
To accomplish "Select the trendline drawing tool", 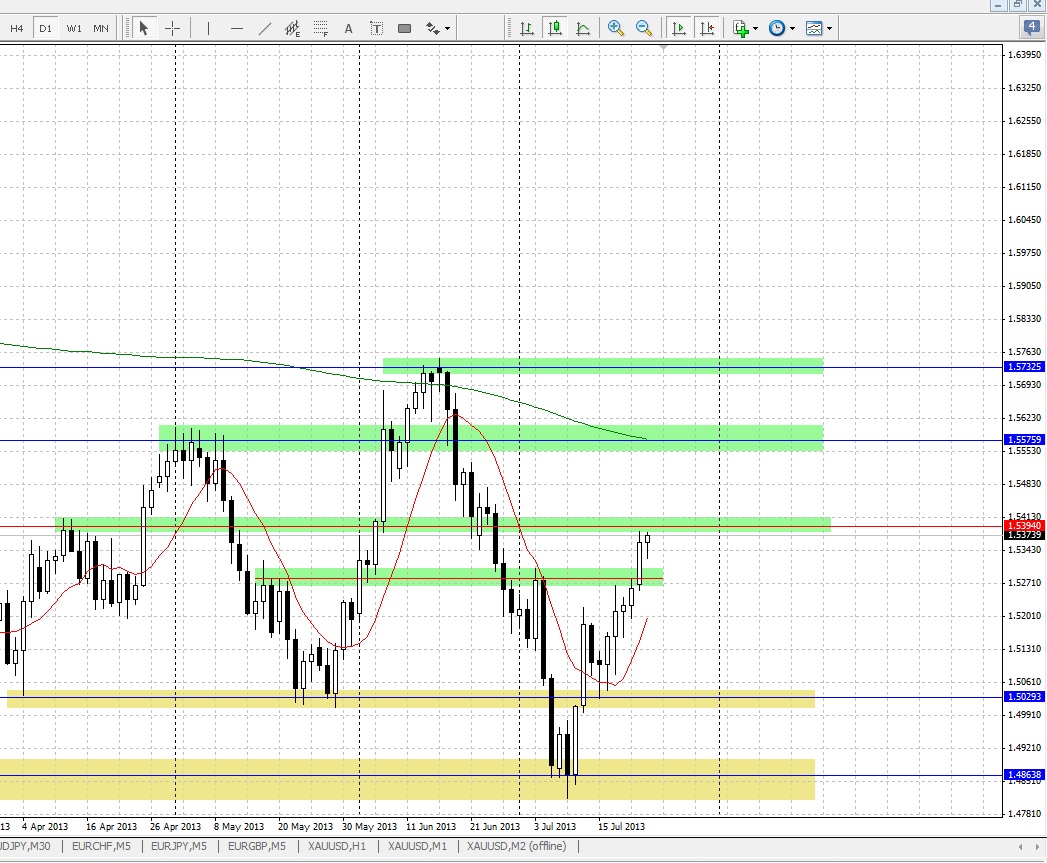I will (x=264, y=28).
